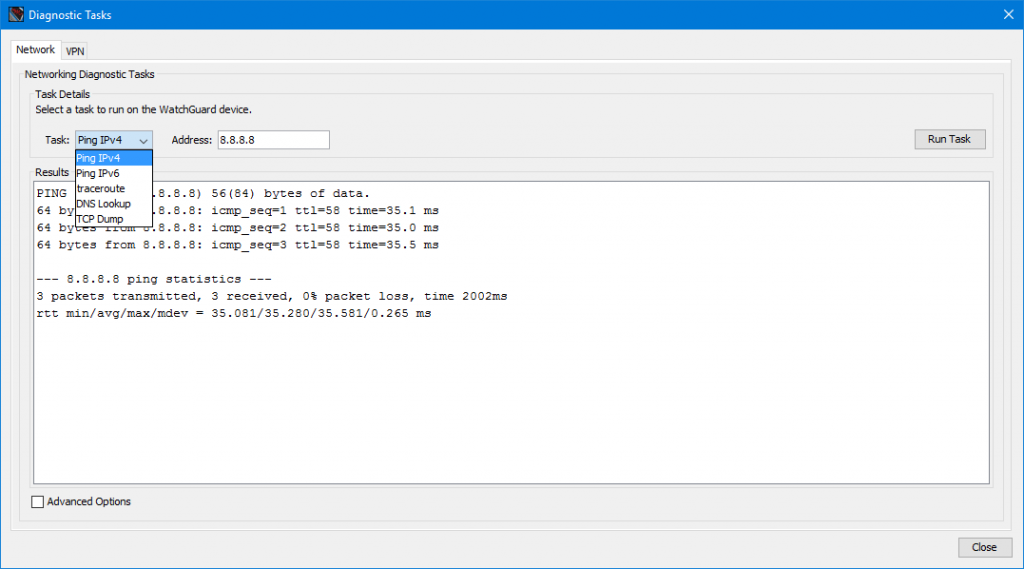Click the Close button at bottom right

click(984, 547)
